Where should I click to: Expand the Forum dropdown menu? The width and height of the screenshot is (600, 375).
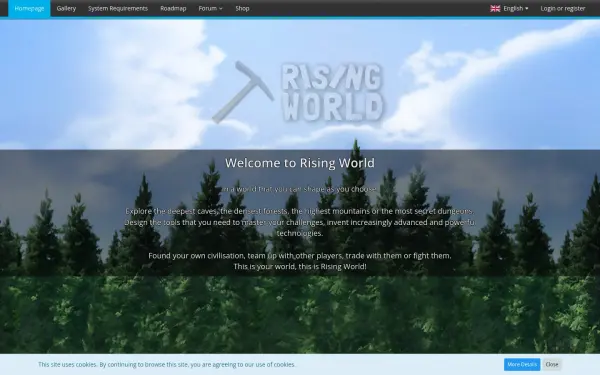(210, 8)
